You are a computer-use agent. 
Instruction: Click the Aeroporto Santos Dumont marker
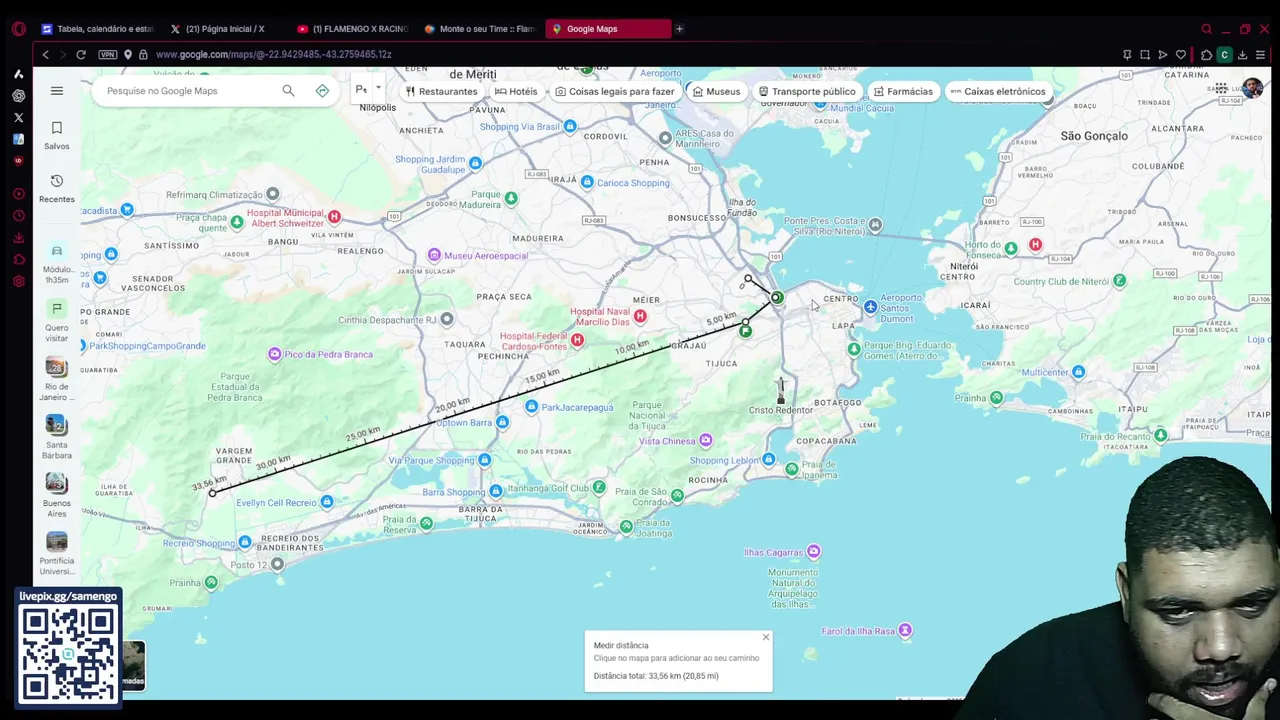(x=870, y=307)
